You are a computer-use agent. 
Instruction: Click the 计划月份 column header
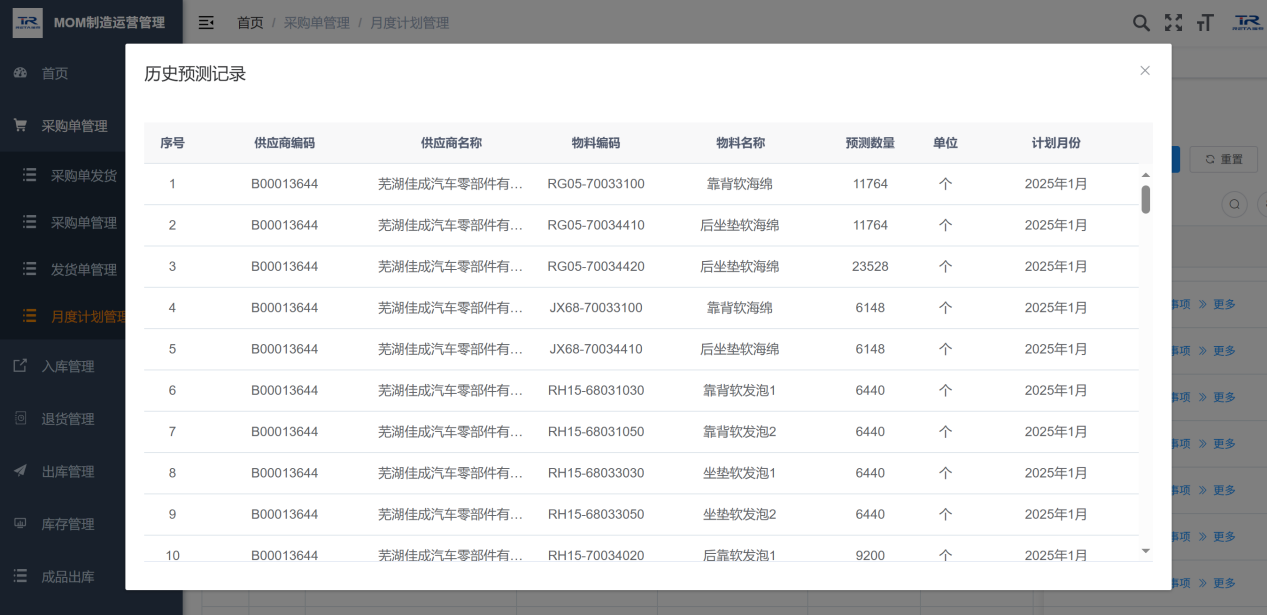[1056, 143]
